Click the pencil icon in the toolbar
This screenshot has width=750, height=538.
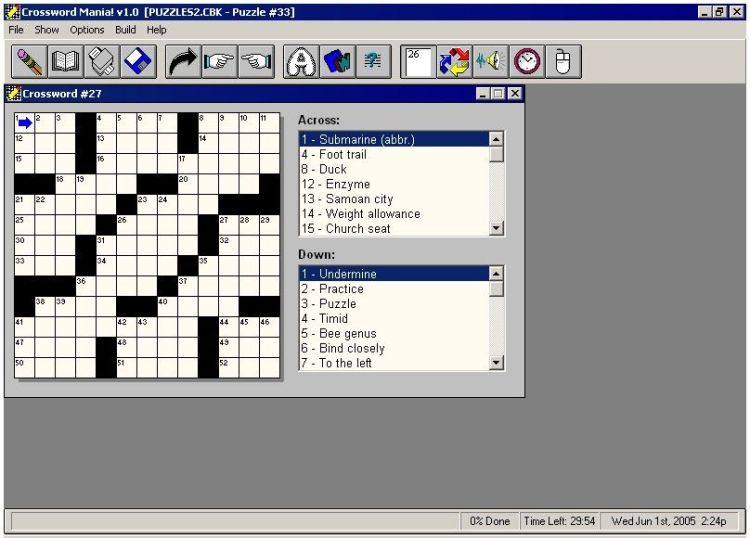click(x=29, y=62)
